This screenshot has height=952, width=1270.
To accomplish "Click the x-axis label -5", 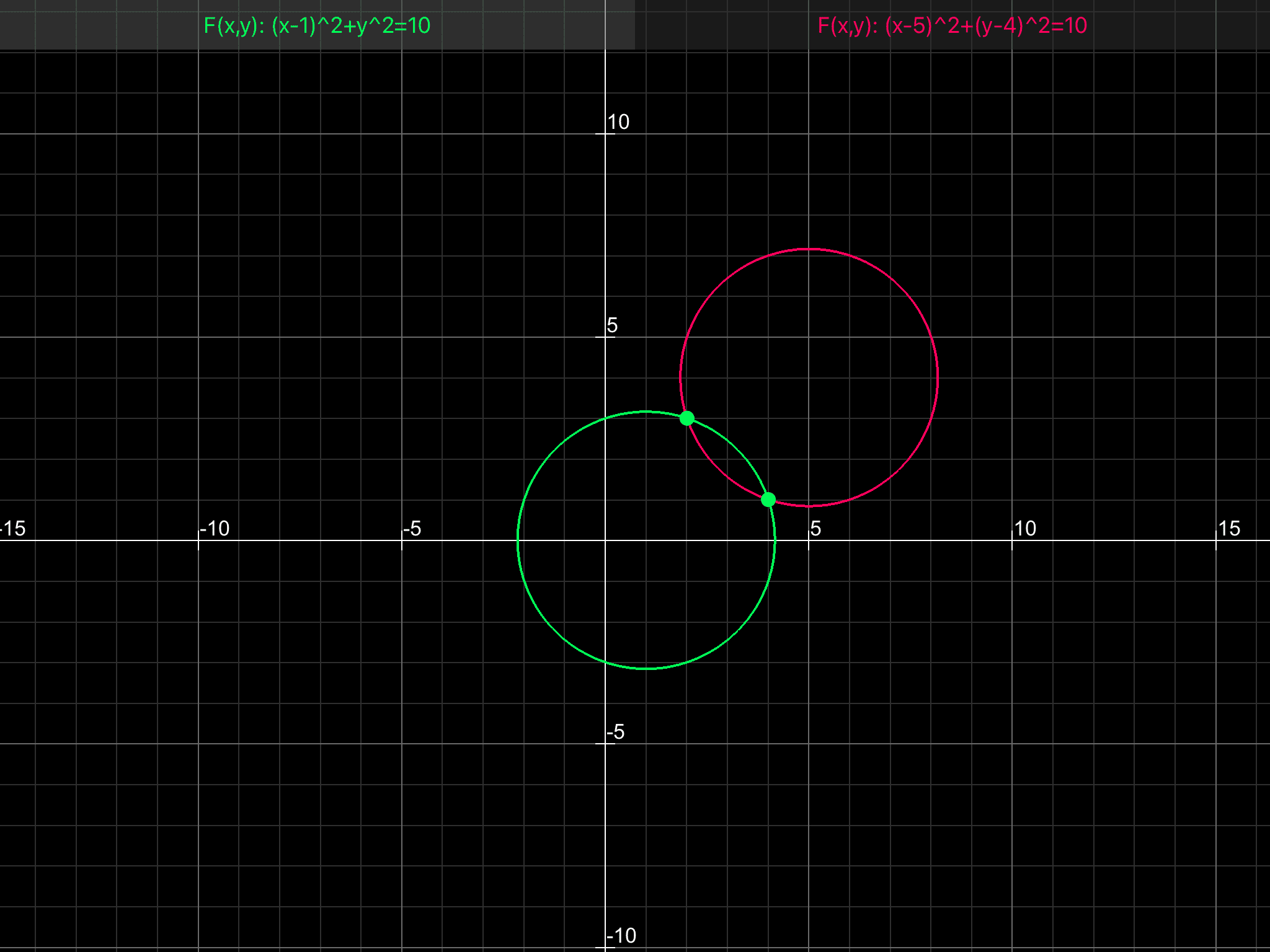I will 412,529.
